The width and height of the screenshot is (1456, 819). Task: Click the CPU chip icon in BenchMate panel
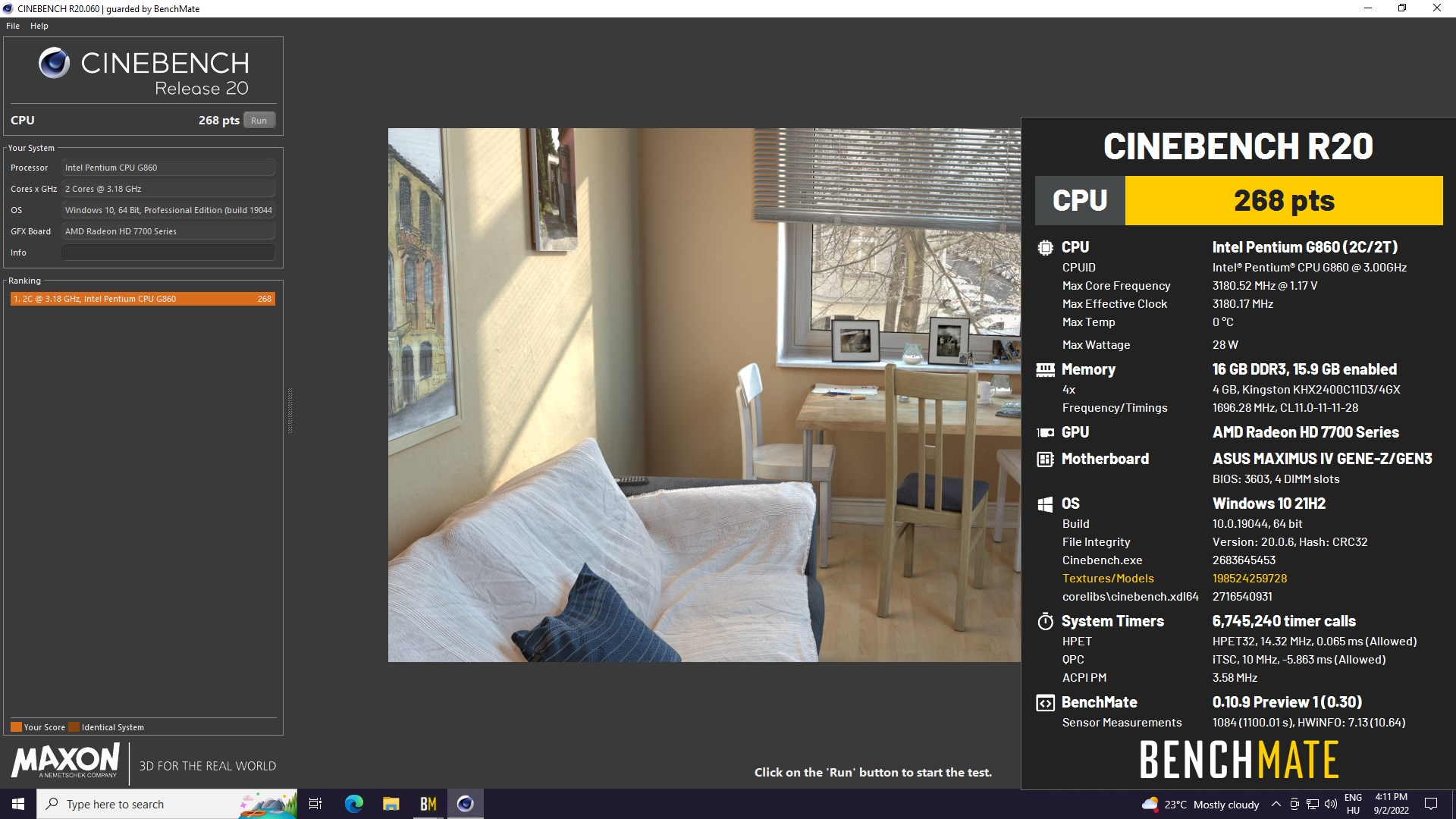(1045, 247)
